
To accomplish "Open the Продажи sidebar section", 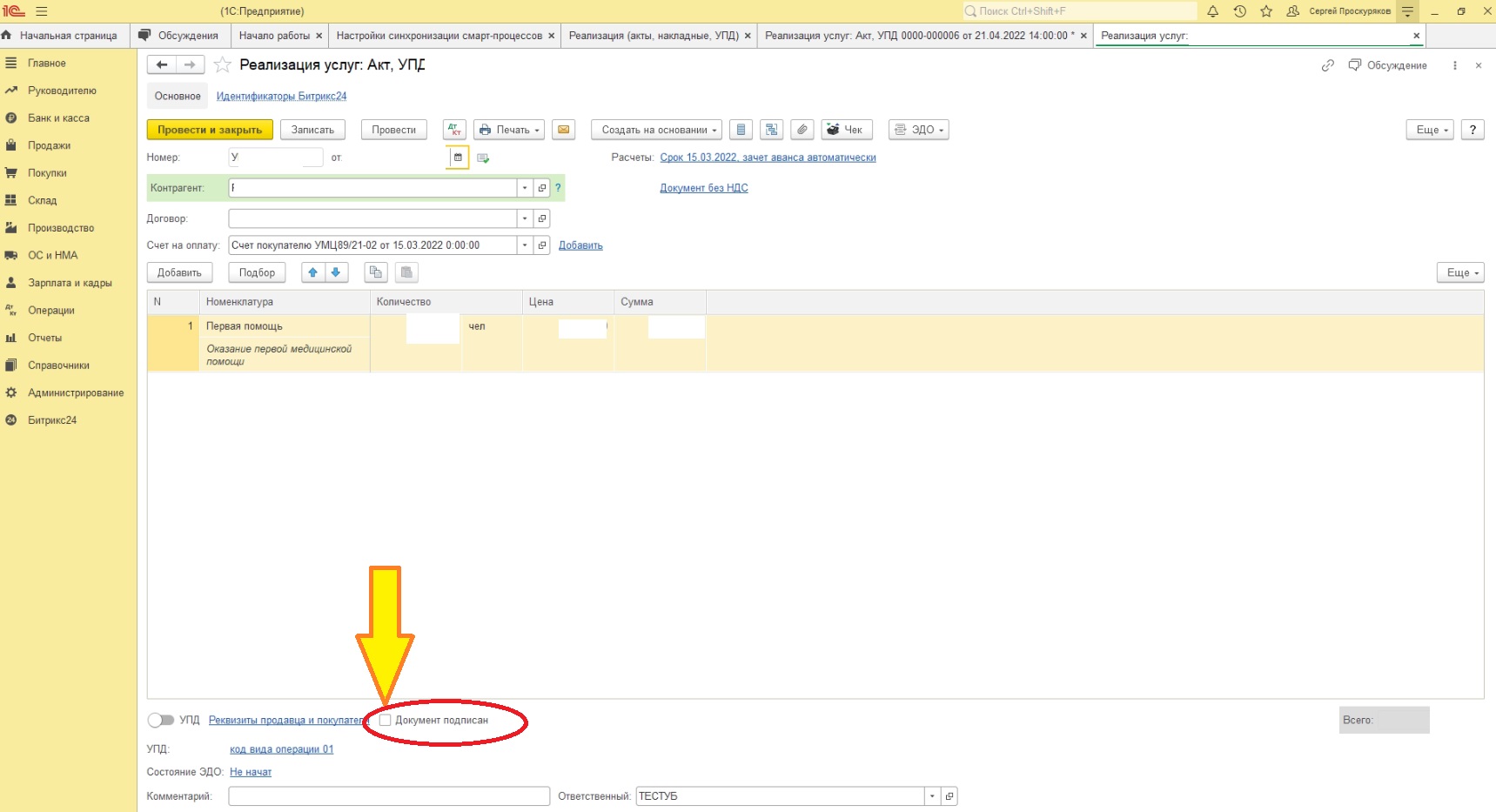I will (49, 145).
